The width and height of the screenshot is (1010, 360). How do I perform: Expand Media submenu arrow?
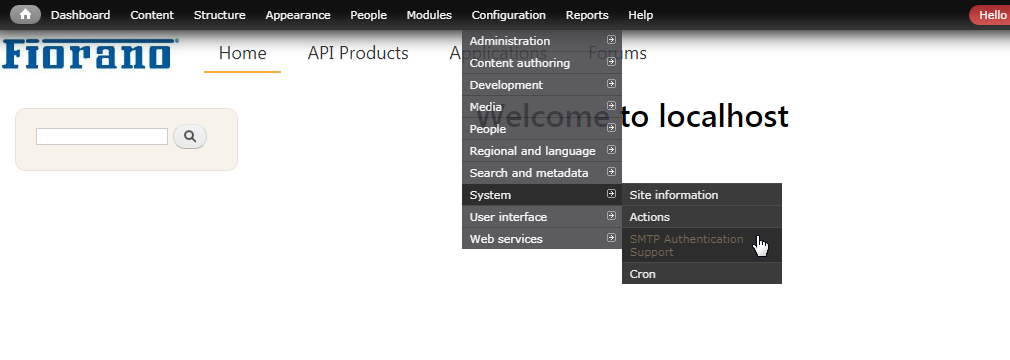click(611, 106)
